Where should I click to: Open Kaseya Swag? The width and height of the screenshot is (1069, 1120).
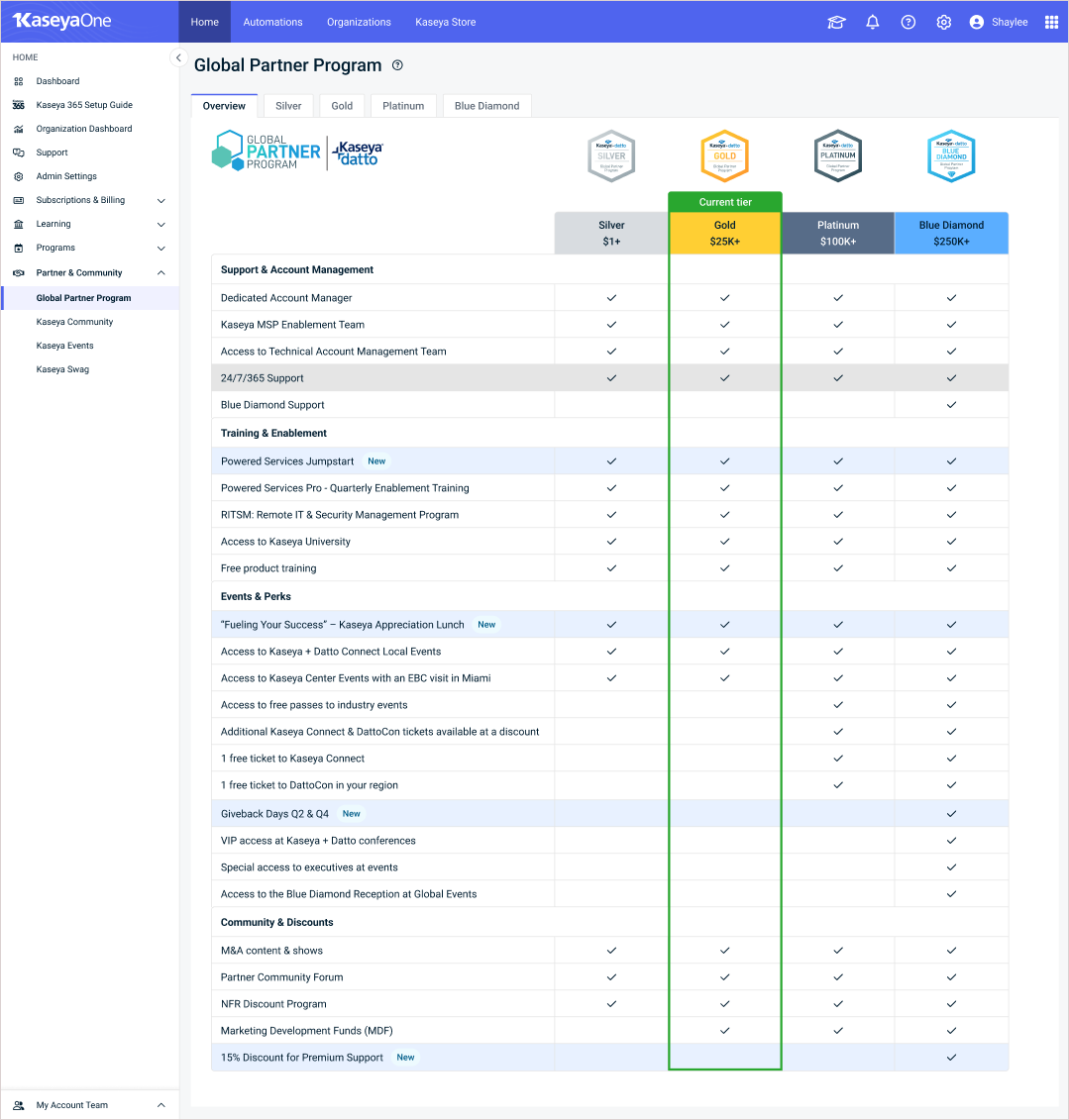pos(62,369)
